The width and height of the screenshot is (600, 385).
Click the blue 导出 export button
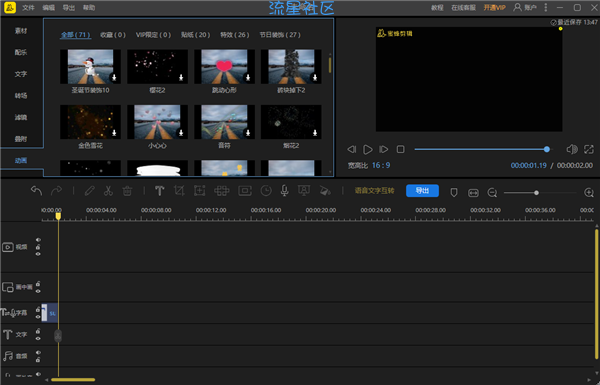click(422, 191)
